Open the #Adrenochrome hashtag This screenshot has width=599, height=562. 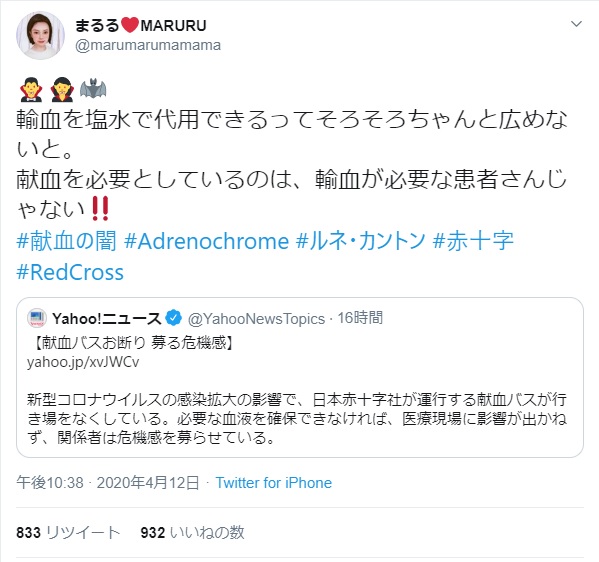tap(206, 241)
